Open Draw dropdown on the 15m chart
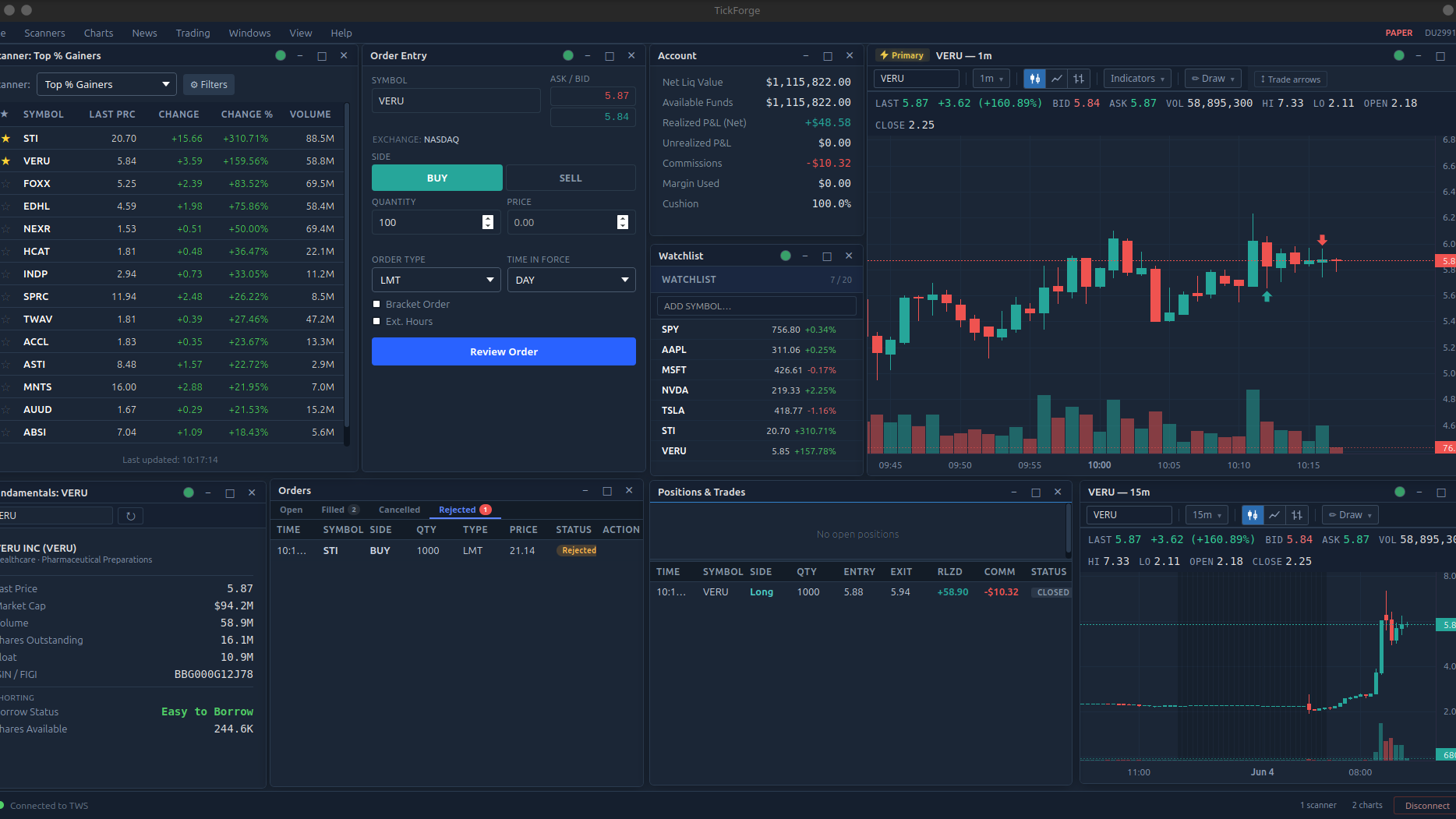This screenshot has width=1456, height=819. (1350, 515)
